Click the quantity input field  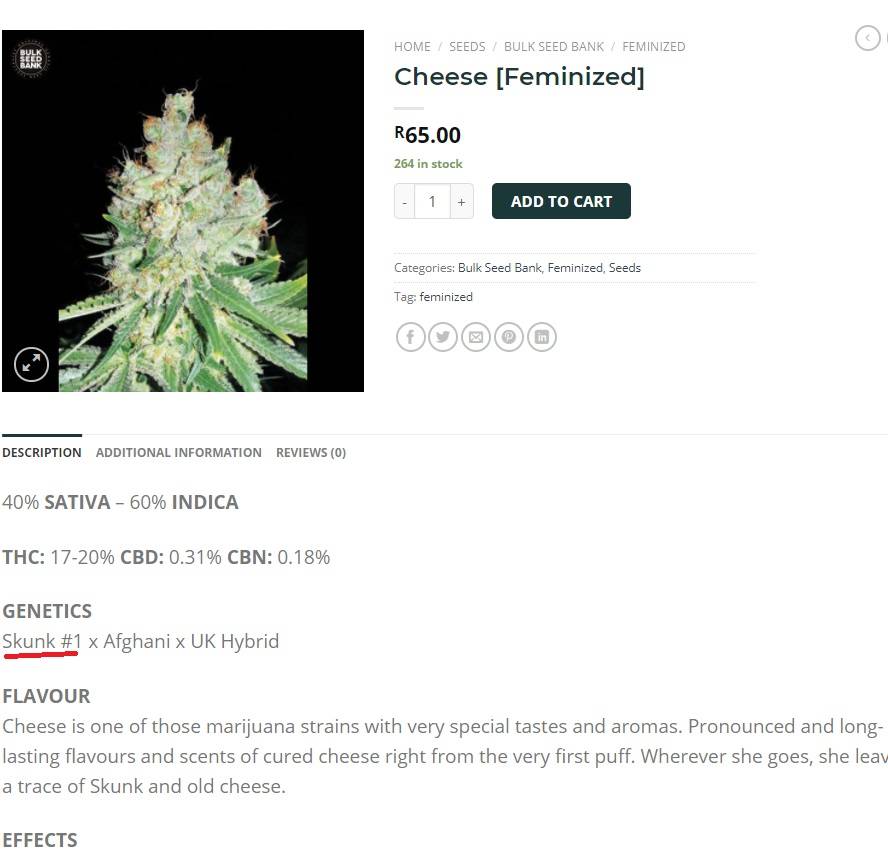pyautogui.click(x=432, y=201)
